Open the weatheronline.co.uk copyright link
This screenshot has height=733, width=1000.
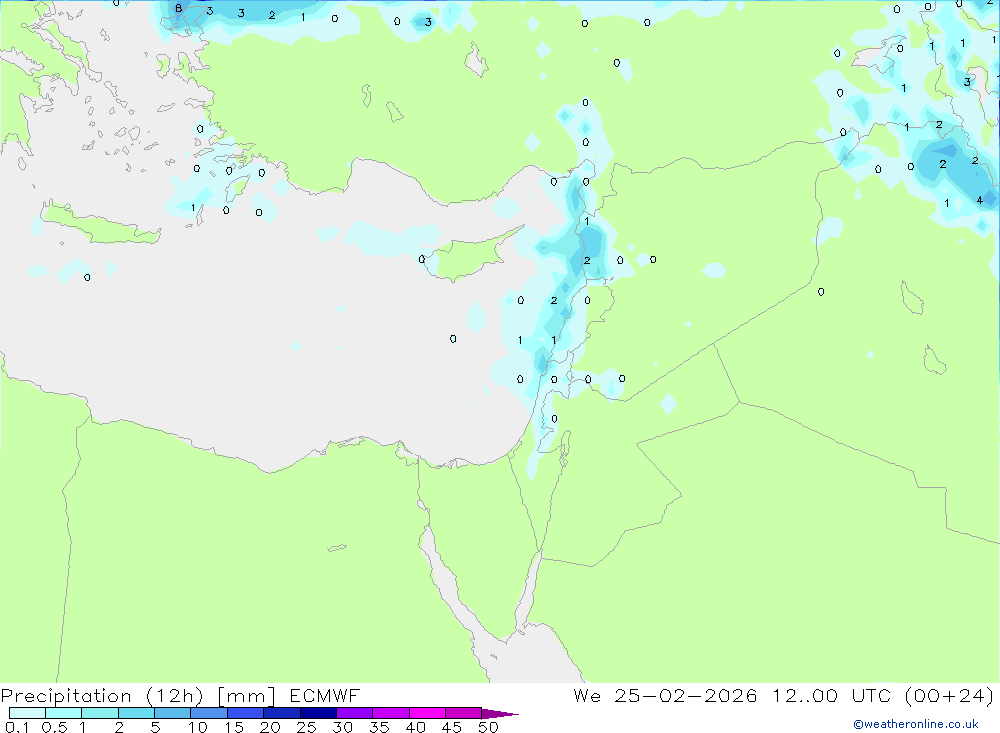click(x=916, y=724)
